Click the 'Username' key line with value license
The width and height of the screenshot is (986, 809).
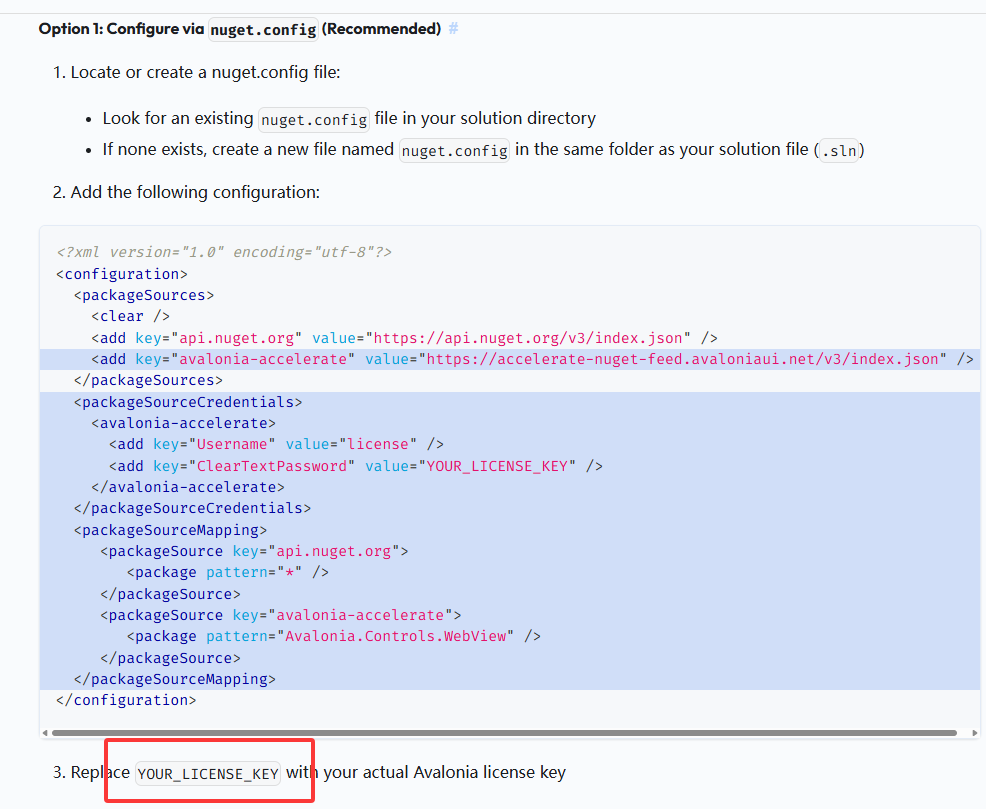point(277,444)
